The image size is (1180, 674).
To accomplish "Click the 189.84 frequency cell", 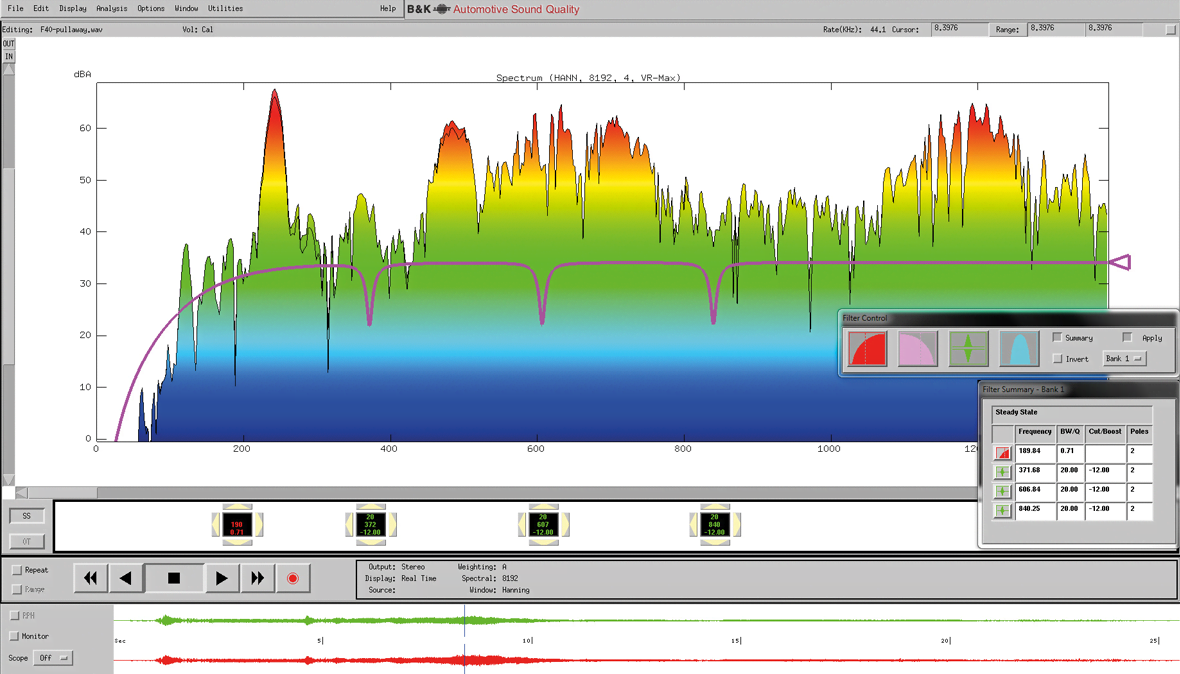I will pyautogui.click(x=1036, y=452).
